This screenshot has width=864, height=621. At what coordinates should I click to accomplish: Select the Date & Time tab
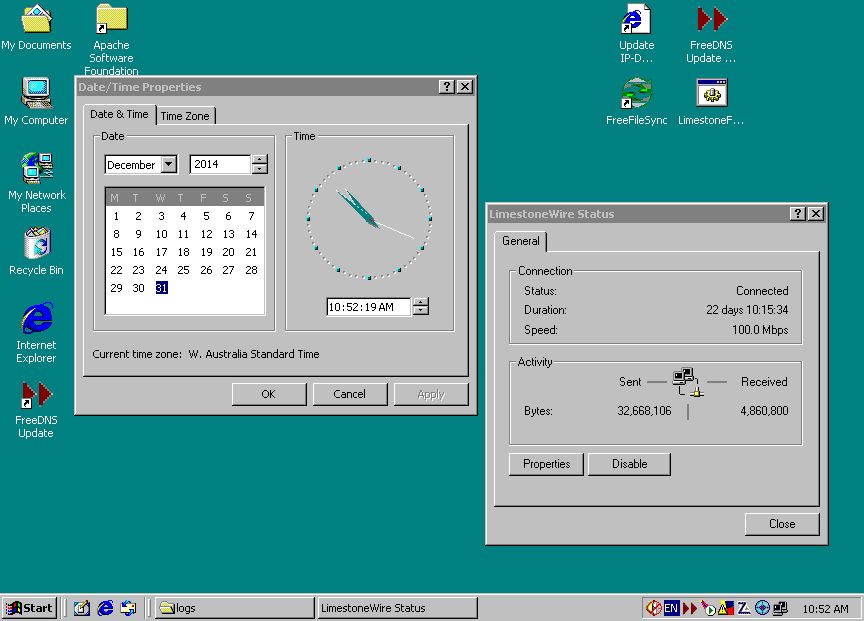[120, 114]
